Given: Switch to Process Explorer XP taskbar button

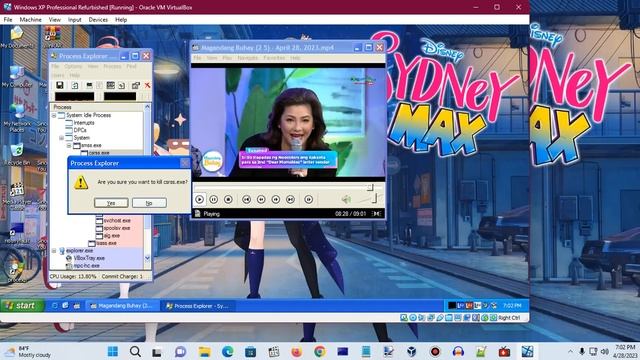Looking at the screenshot, I should tap(198, 306).
